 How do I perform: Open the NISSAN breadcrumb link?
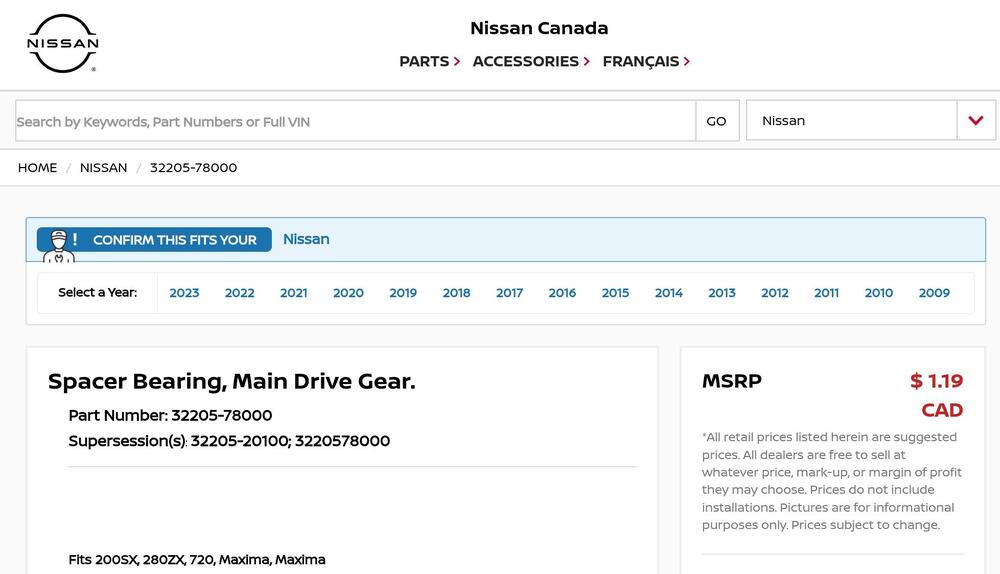[x=103, y=168]
